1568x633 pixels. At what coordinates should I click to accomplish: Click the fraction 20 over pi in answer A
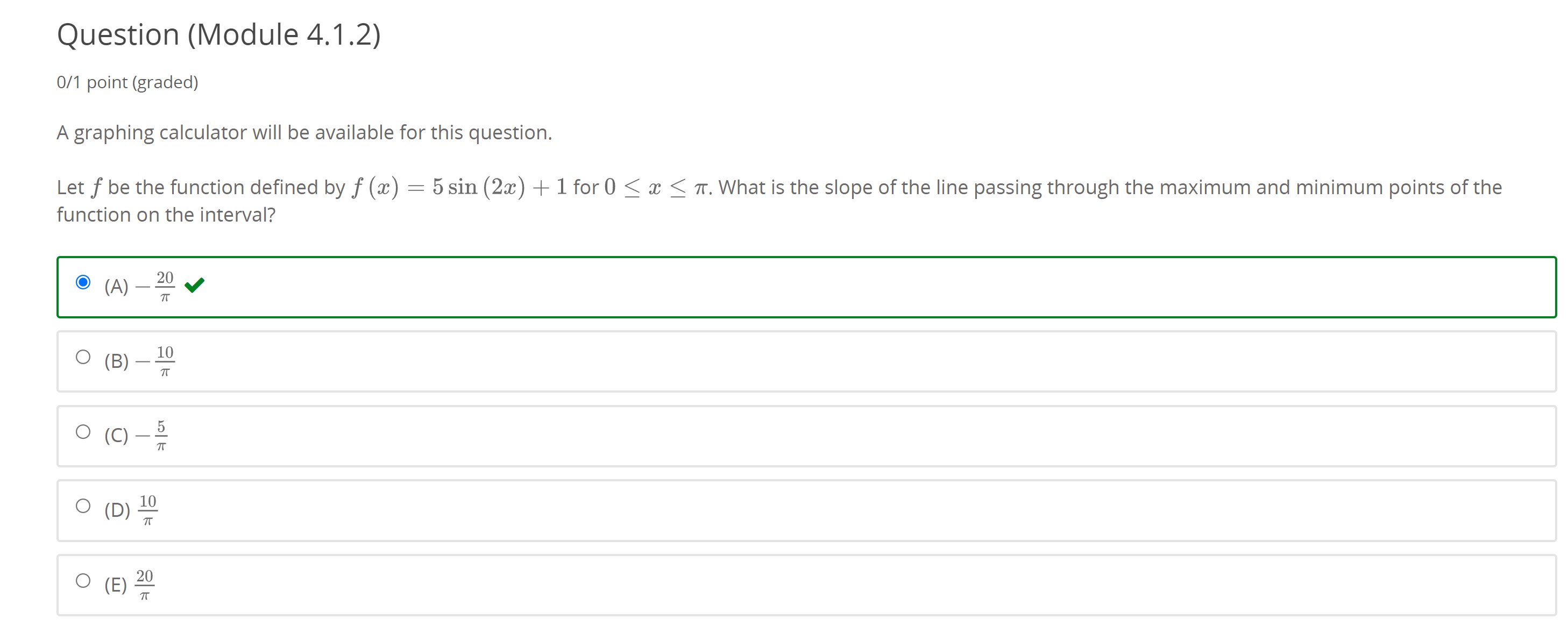point(165,286)
